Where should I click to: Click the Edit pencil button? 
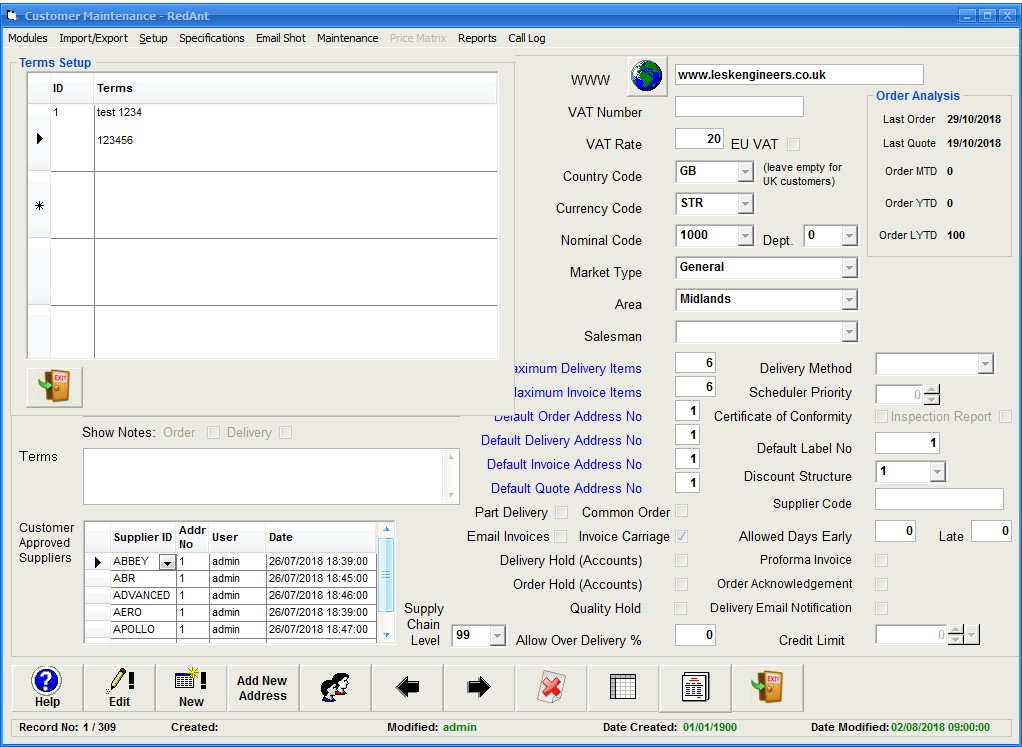(x=119, y=688)
